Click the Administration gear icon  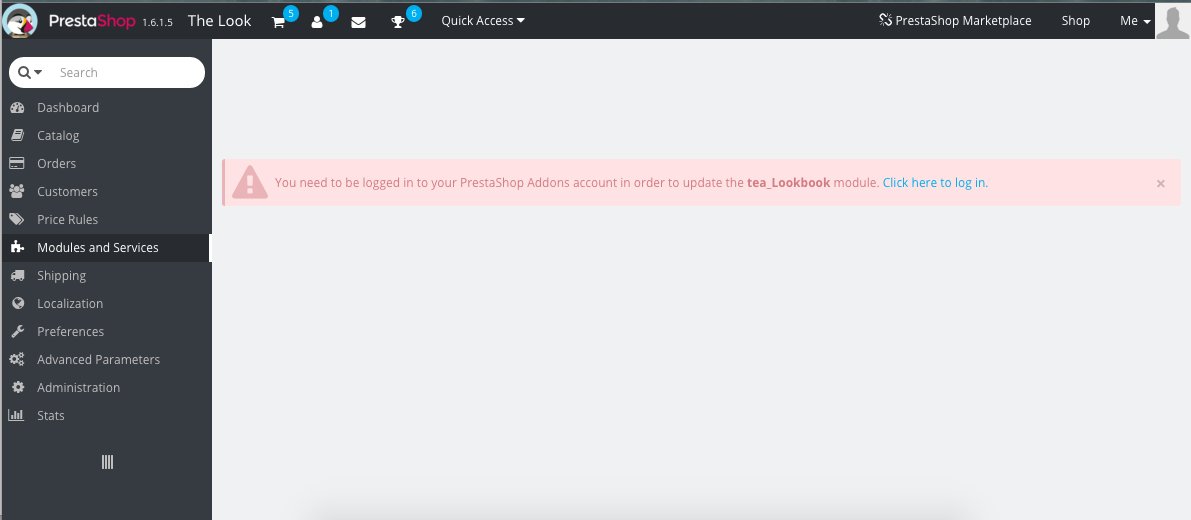(x=18, y=387)
